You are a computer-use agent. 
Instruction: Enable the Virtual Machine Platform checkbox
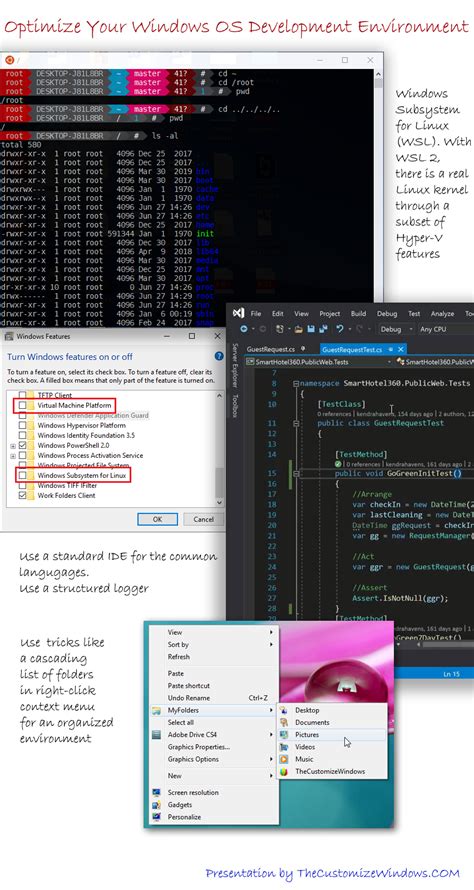(x=23, y=405)
